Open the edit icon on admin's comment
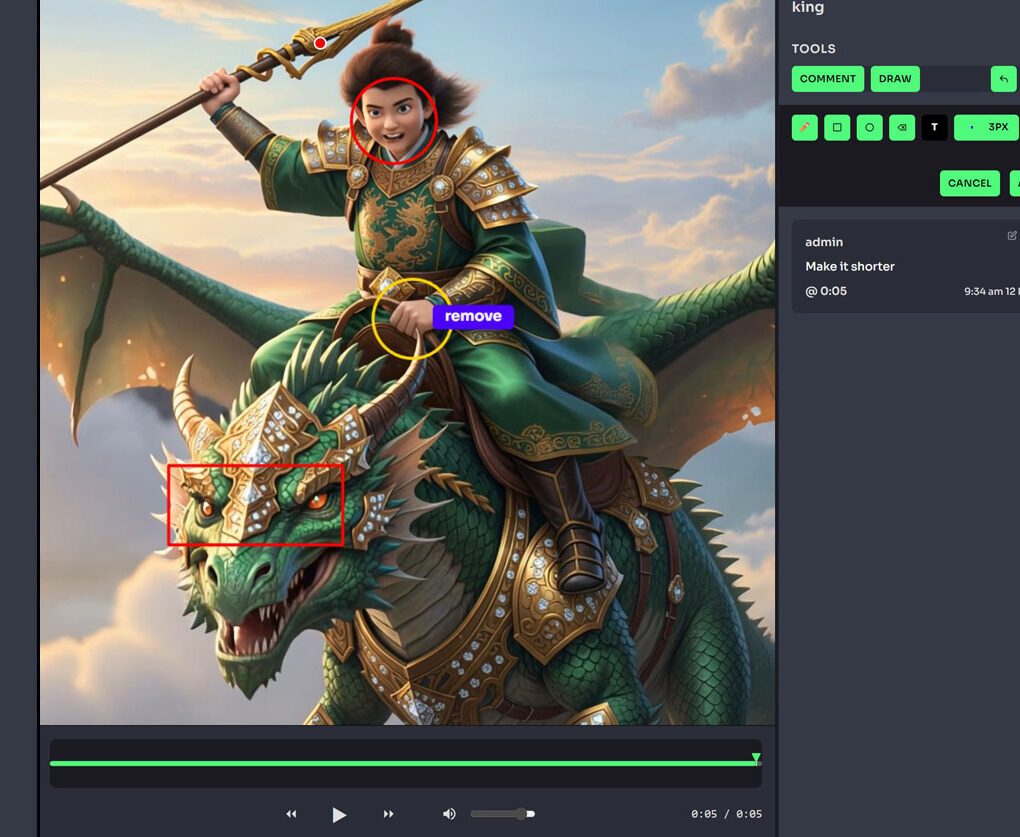Screen dimensions: 1020x837 [x=1012, y=235]
